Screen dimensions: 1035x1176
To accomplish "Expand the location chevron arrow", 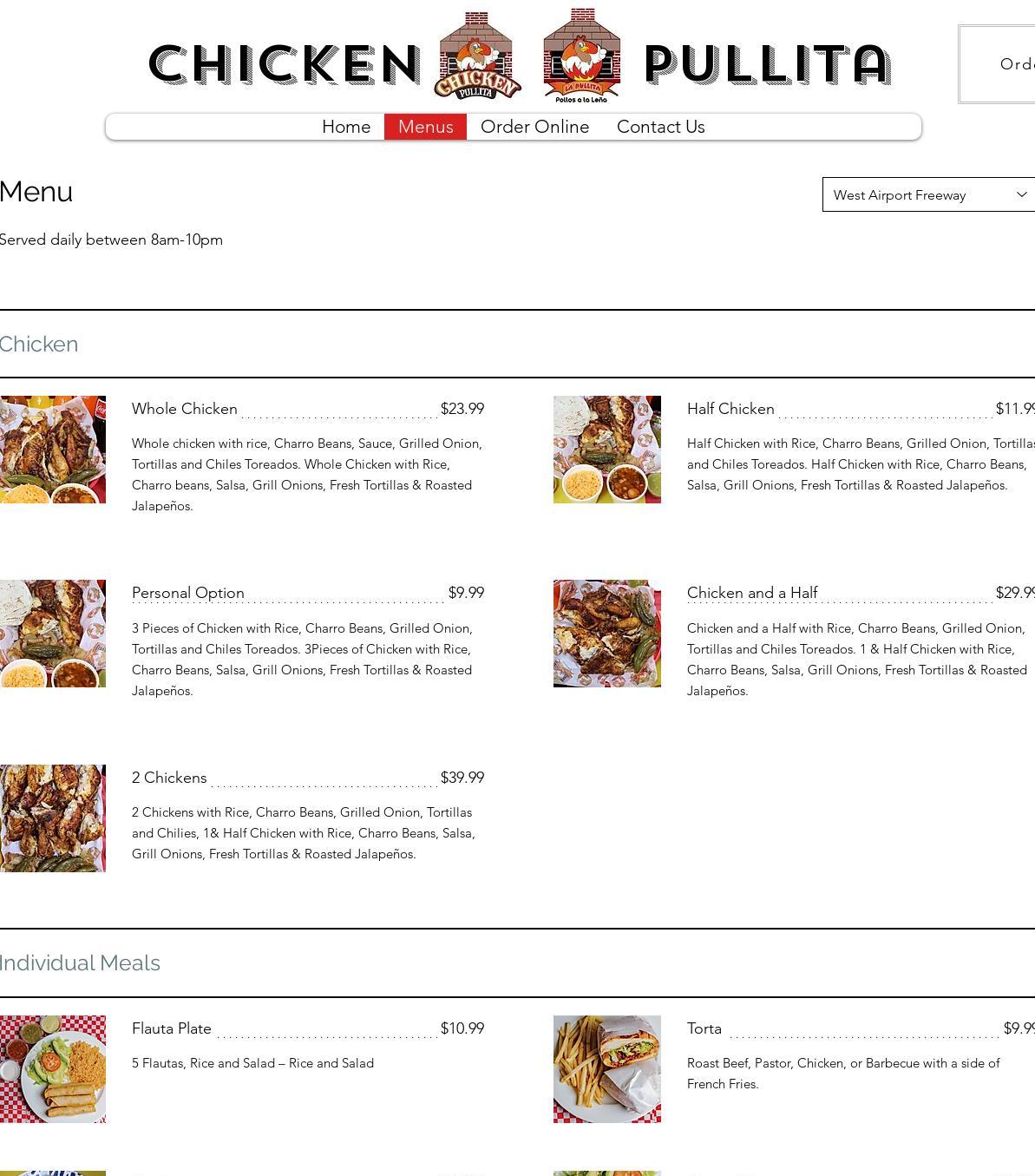I will 1021,194.
